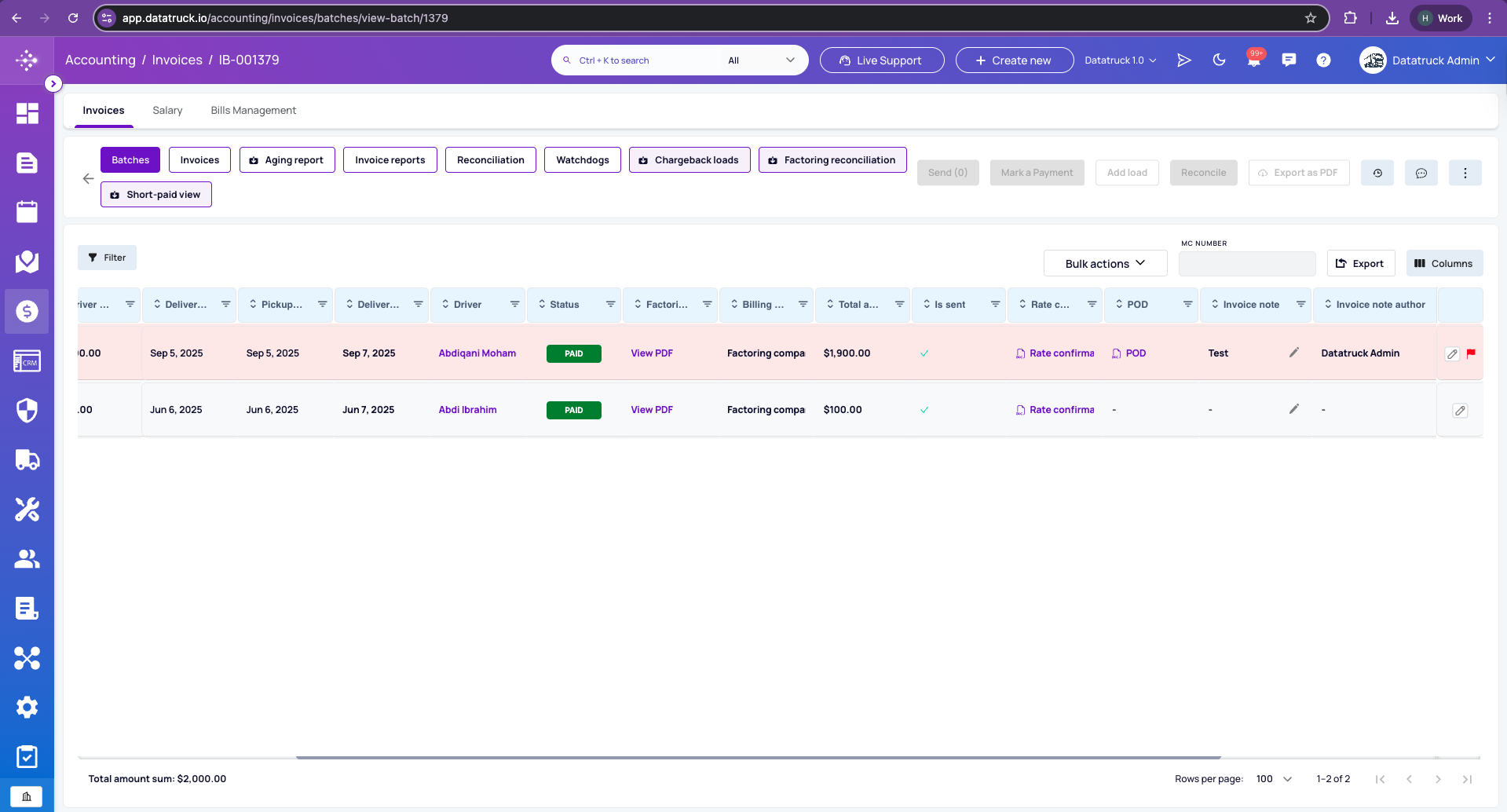Open notifications bell with 99+ badge
Screen dimensions: 1507x812
click(x=1254, y=60)
